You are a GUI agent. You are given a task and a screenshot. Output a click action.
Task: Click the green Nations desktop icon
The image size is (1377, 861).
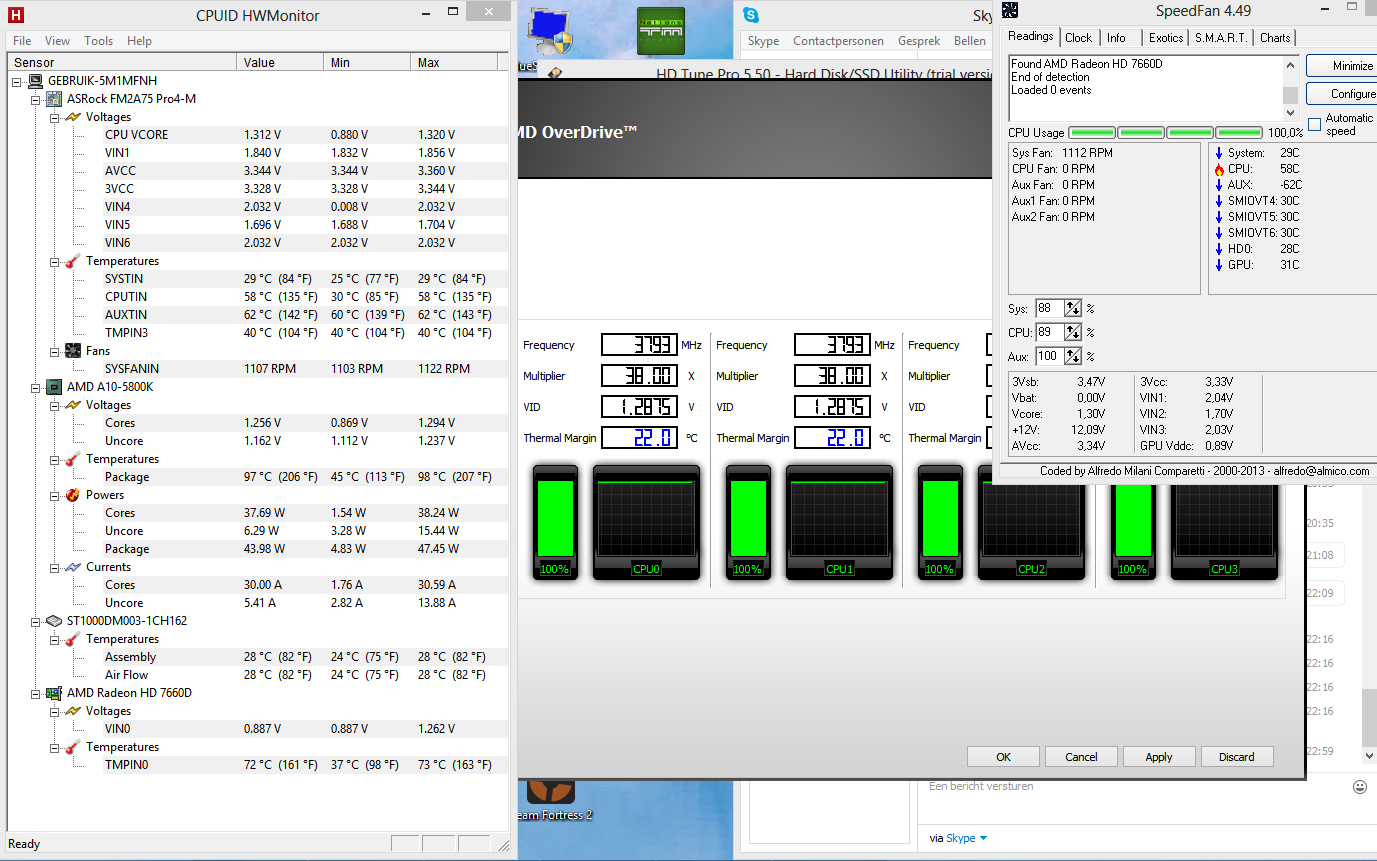coord(661,32)
